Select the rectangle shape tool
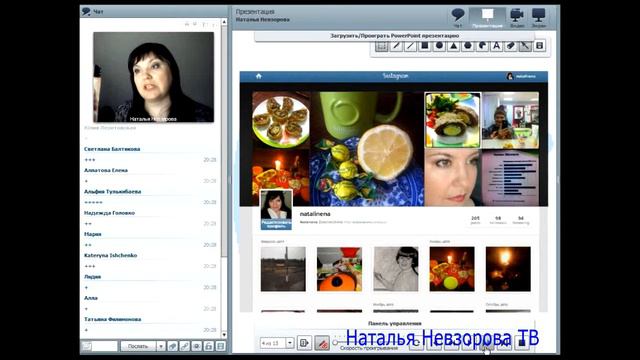The height and width of the screenshot is (360, 640). point(424,46)
